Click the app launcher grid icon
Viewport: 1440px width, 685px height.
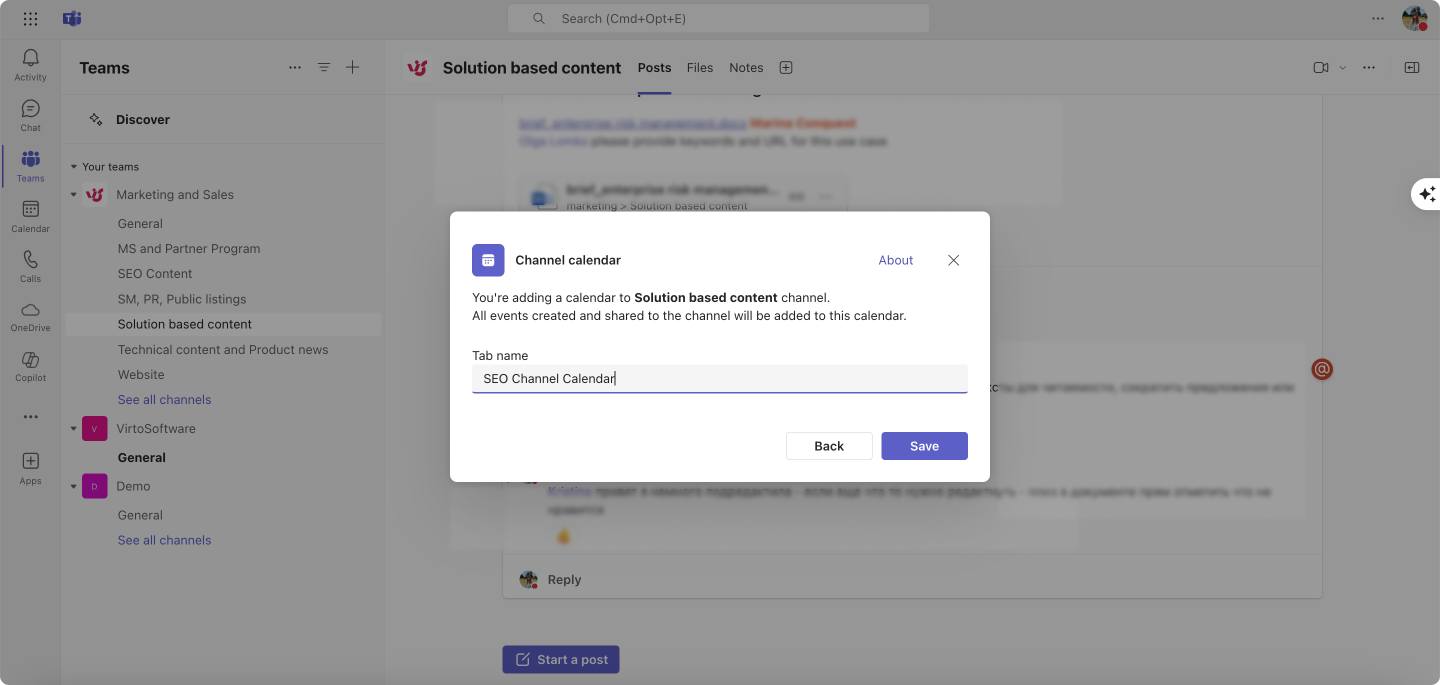[x=30, y=18]
